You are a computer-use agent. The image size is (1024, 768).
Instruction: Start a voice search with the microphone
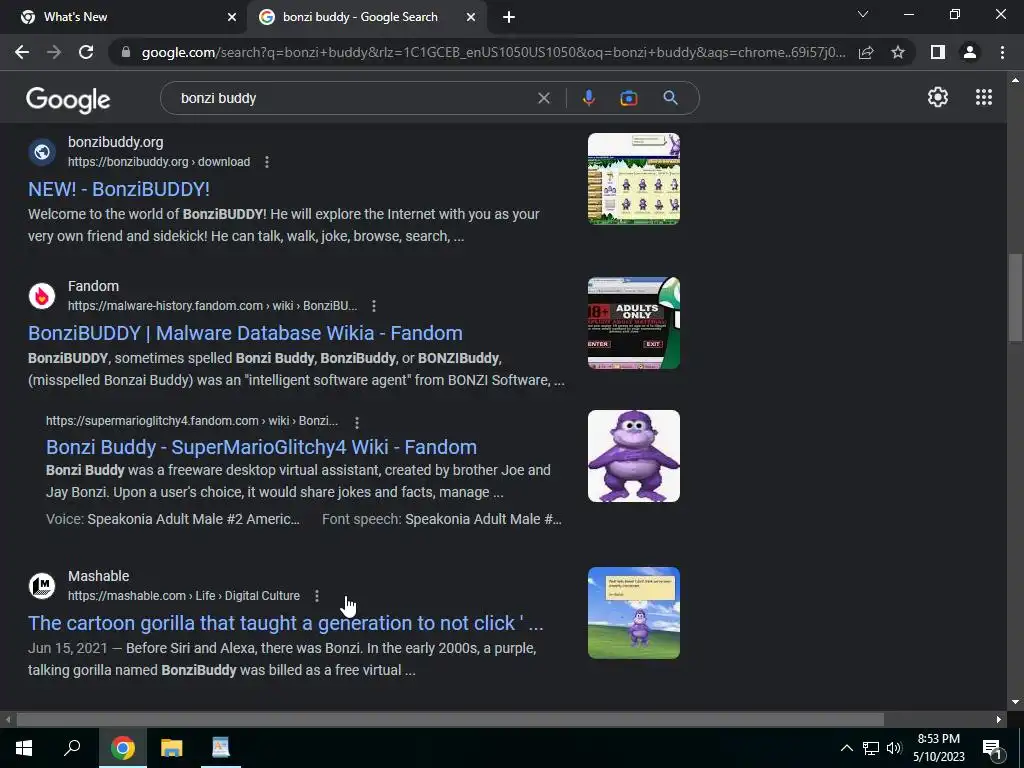(588, 98)
